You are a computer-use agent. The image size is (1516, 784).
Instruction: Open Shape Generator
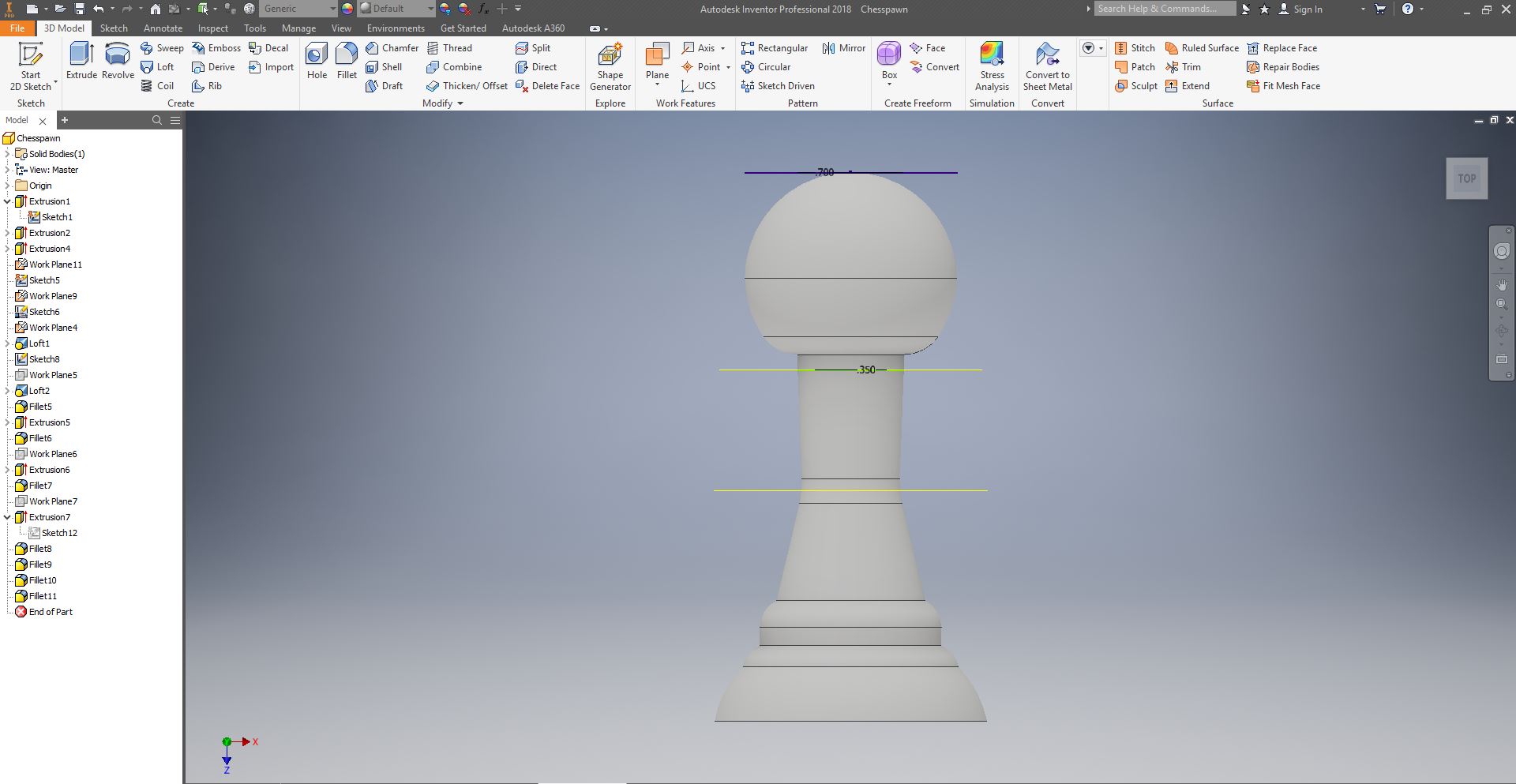tap(610, 66)
